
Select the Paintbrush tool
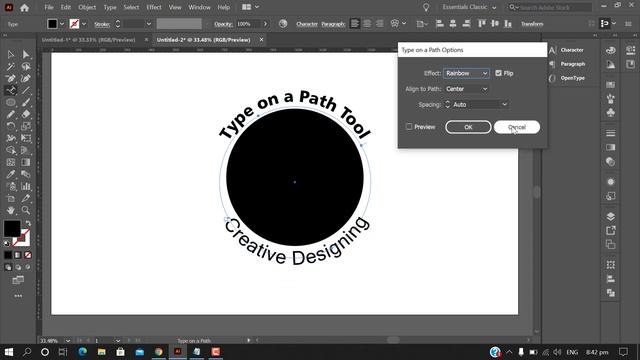pyautogui.click(x=26, y=102)
